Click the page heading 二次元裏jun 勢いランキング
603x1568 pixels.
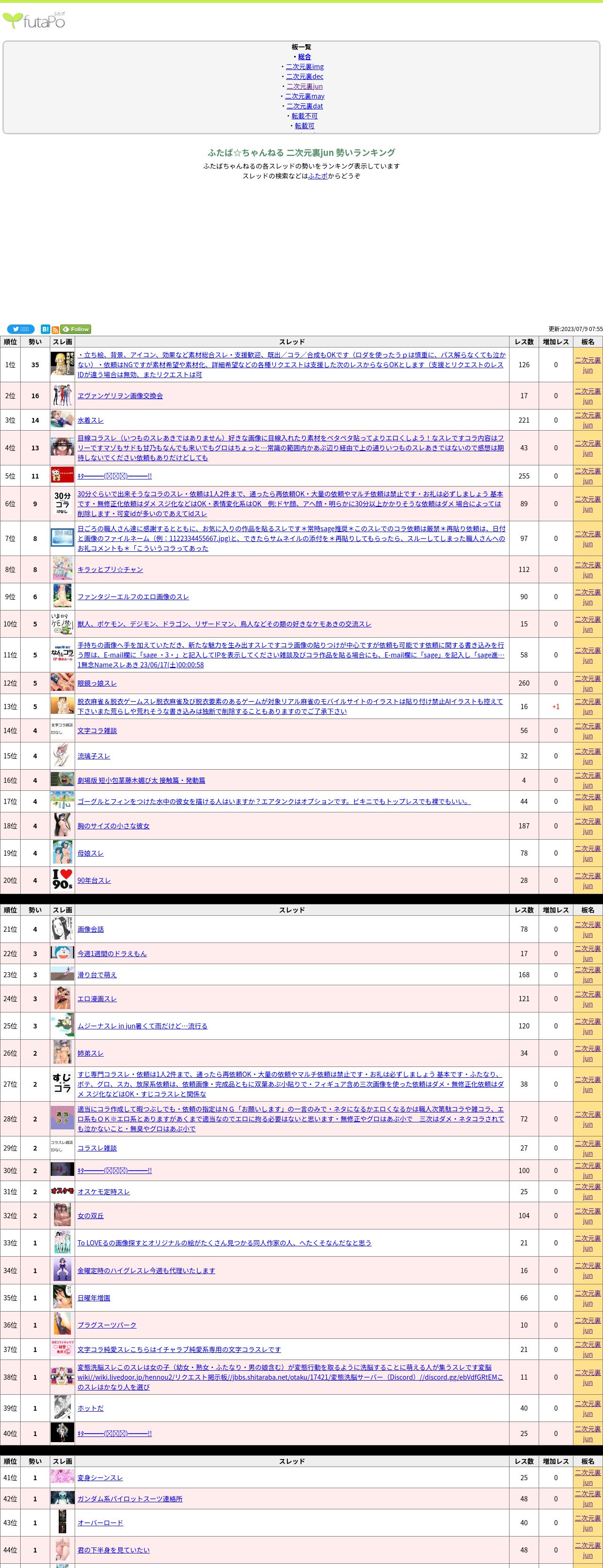[x=302, y=153]
